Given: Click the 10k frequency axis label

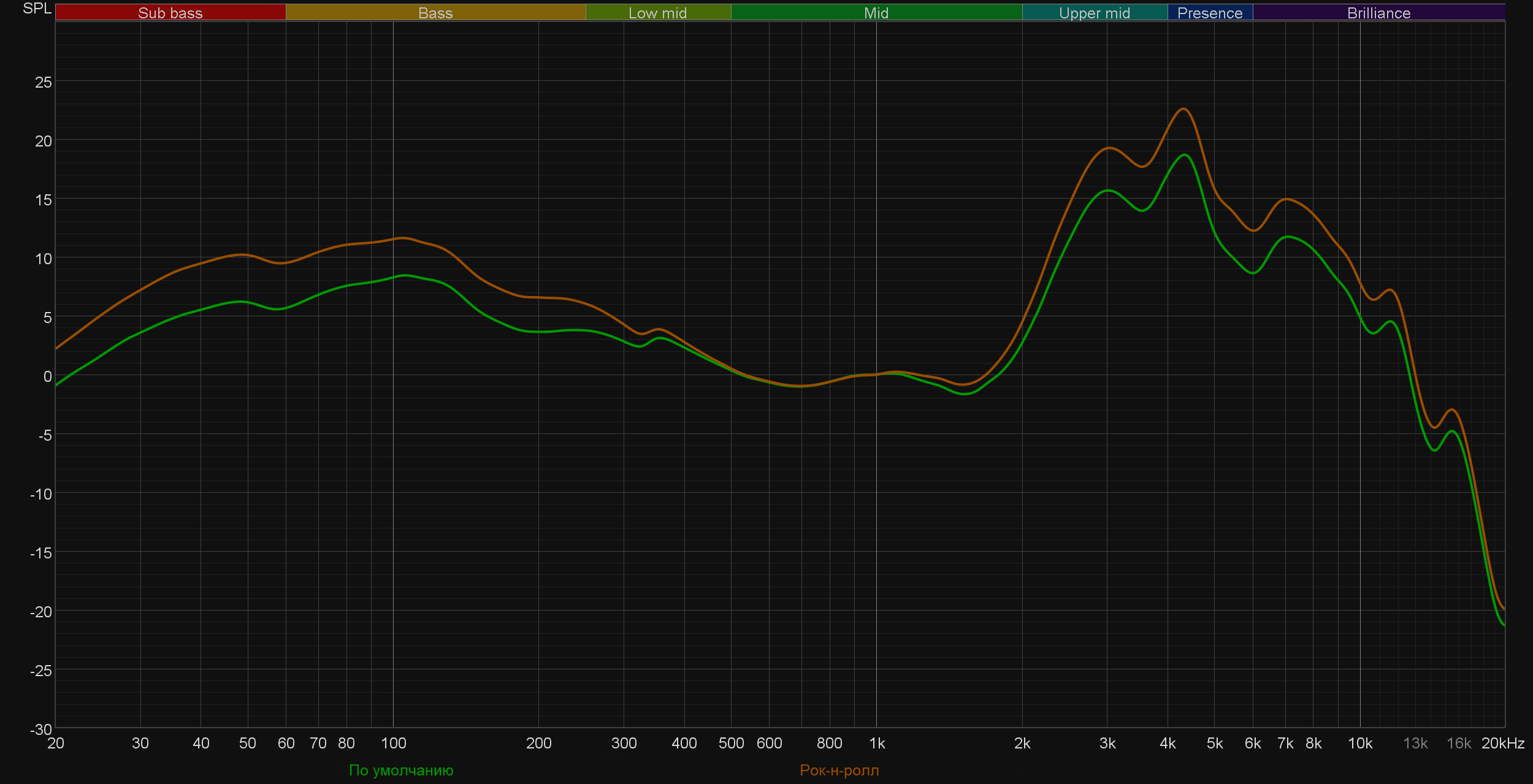Looking at the screenshot, I should (1359, 744).
